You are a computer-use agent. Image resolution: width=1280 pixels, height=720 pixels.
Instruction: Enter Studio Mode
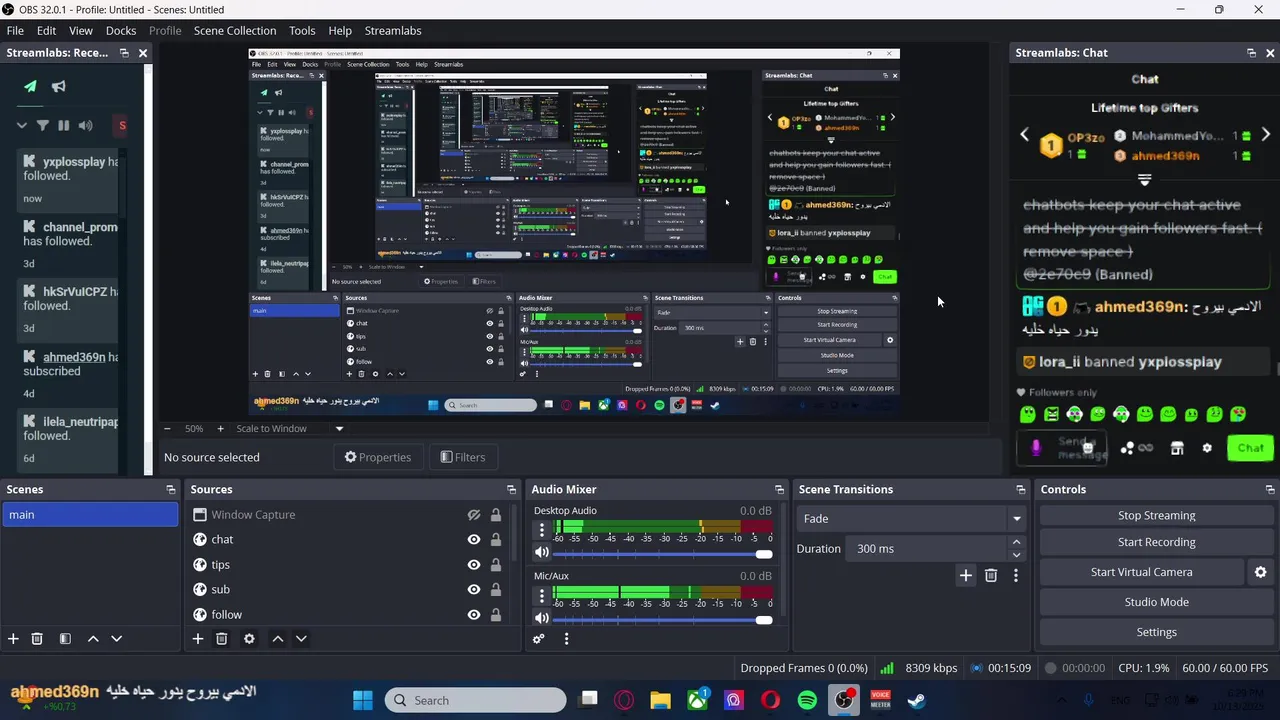(1156, 602)
